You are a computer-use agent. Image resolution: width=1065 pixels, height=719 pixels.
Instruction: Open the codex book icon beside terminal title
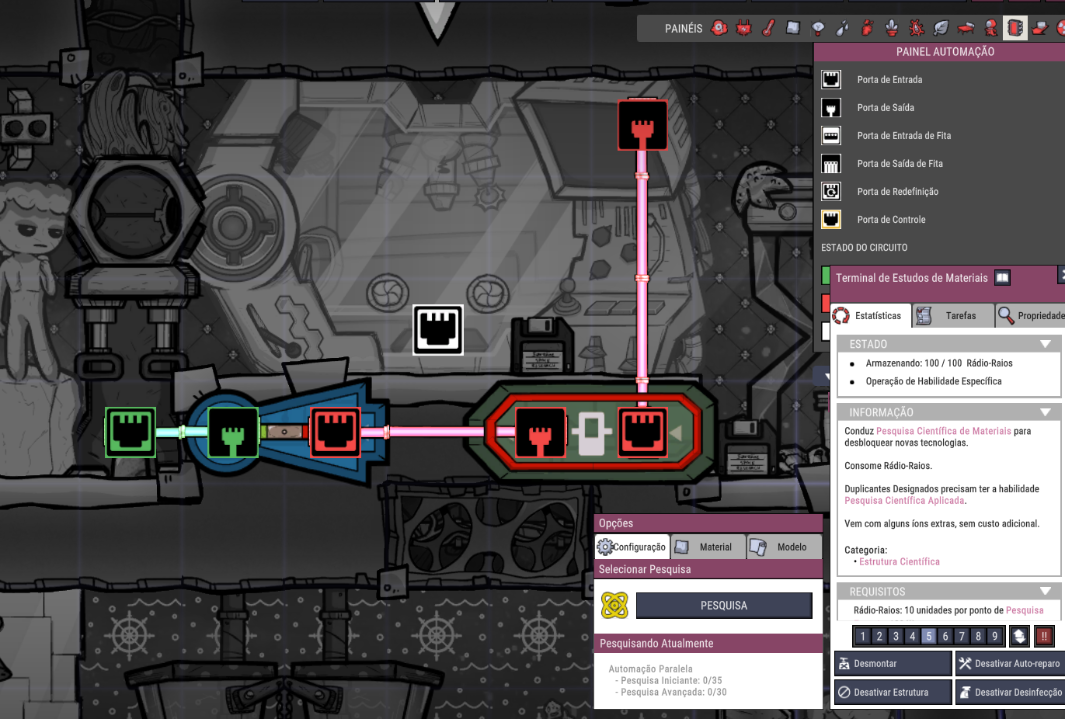click(x=1002, y=277)
